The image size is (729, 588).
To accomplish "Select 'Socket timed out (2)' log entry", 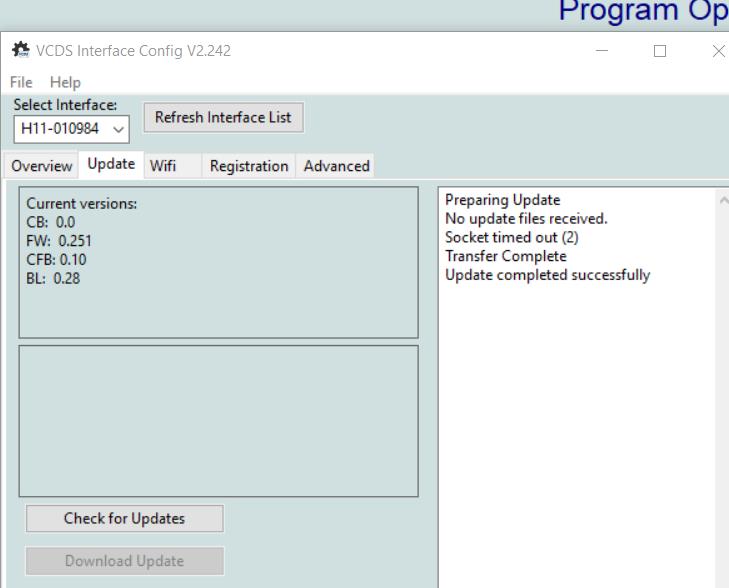I will point(512,238).
